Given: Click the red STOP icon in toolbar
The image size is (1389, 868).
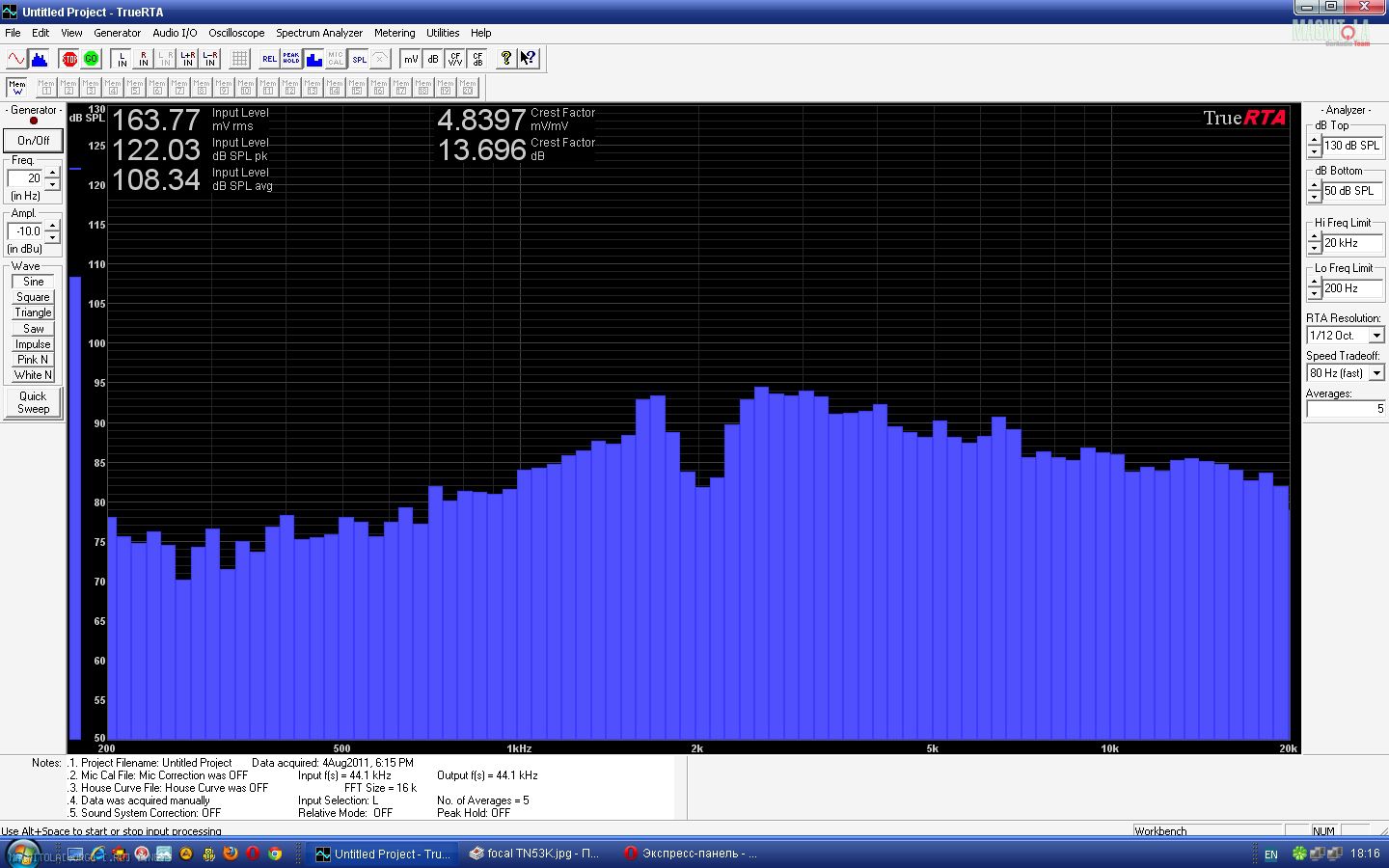Looking at the screenshot, I should point(69,59).
